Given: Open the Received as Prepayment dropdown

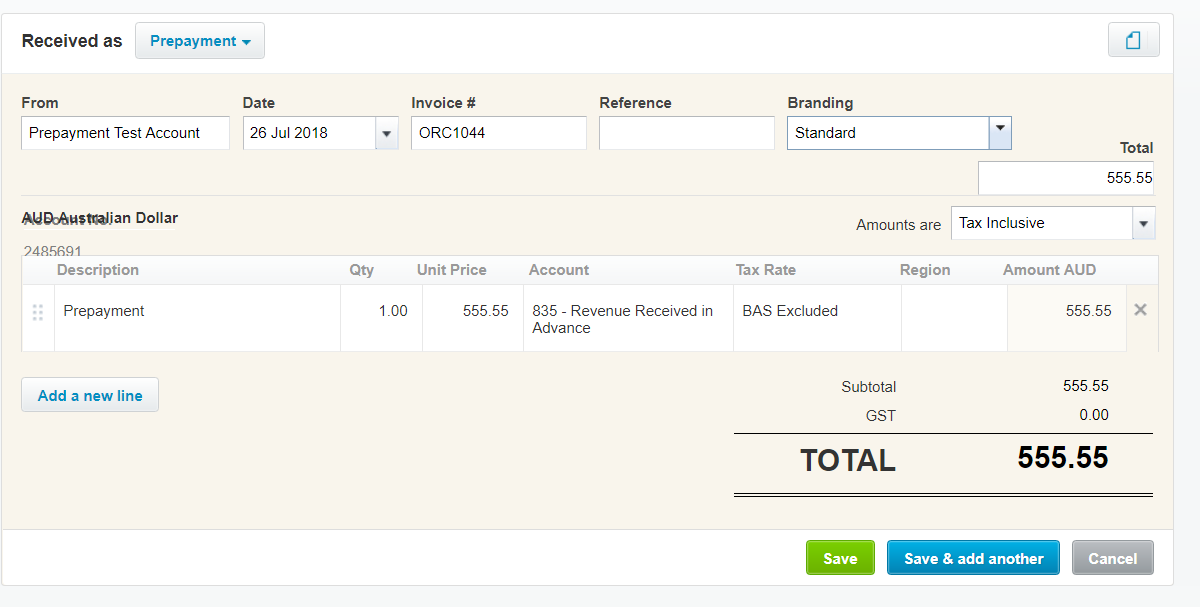Looking at the screenshot, I should pos(200,41).
